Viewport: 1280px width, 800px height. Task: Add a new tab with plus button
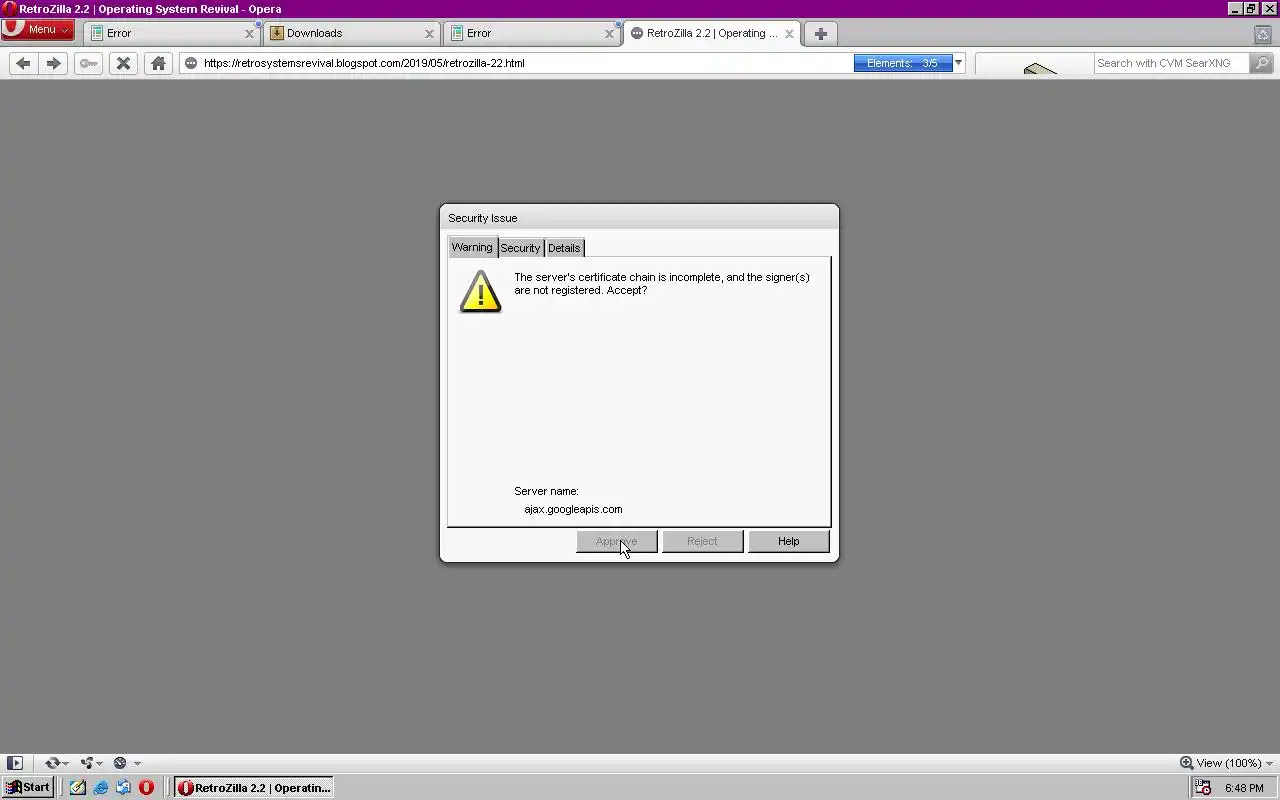coord(820,33)
